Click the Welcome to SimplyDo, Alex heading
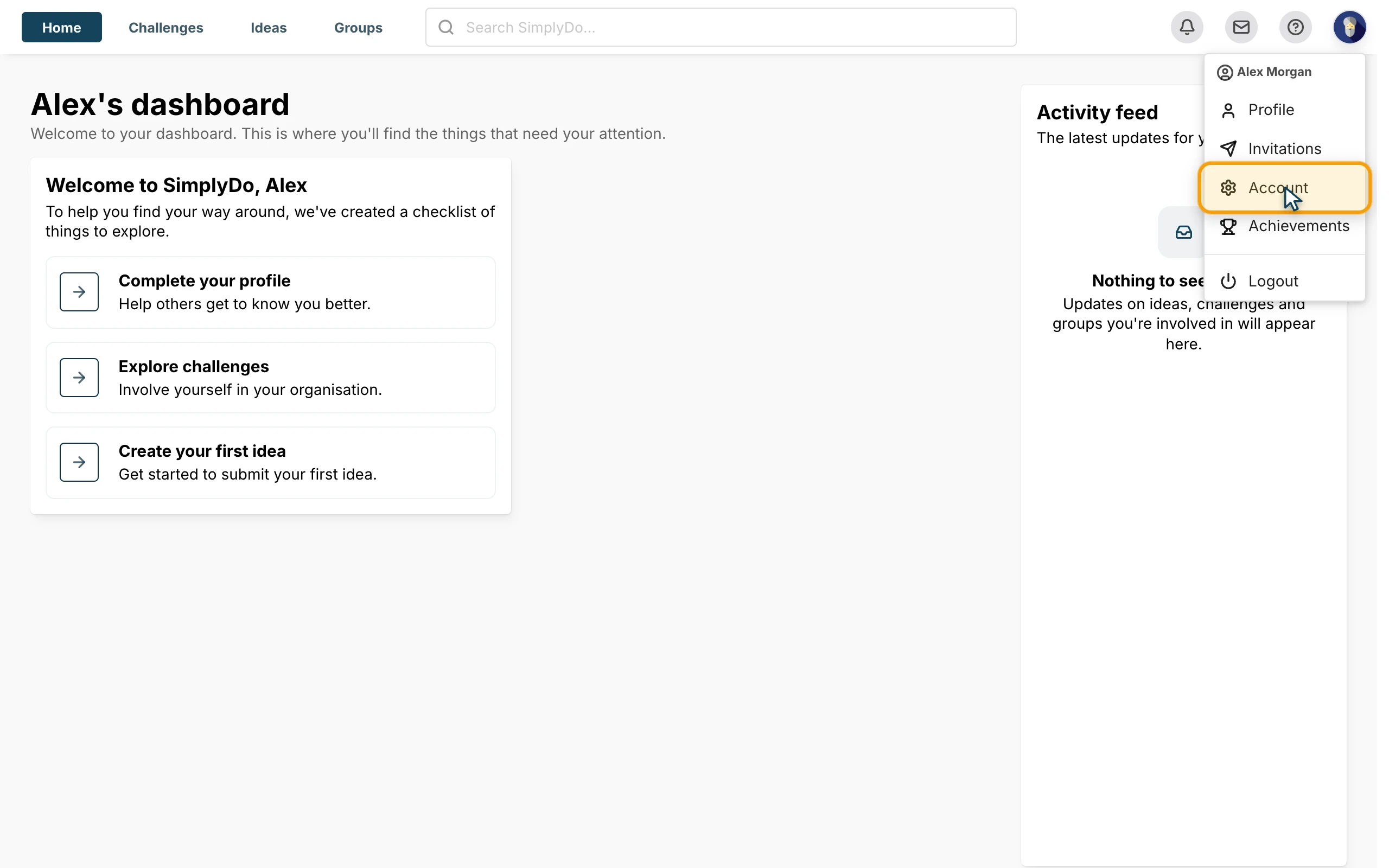1389x868 pixels. [x=176, y=186]
